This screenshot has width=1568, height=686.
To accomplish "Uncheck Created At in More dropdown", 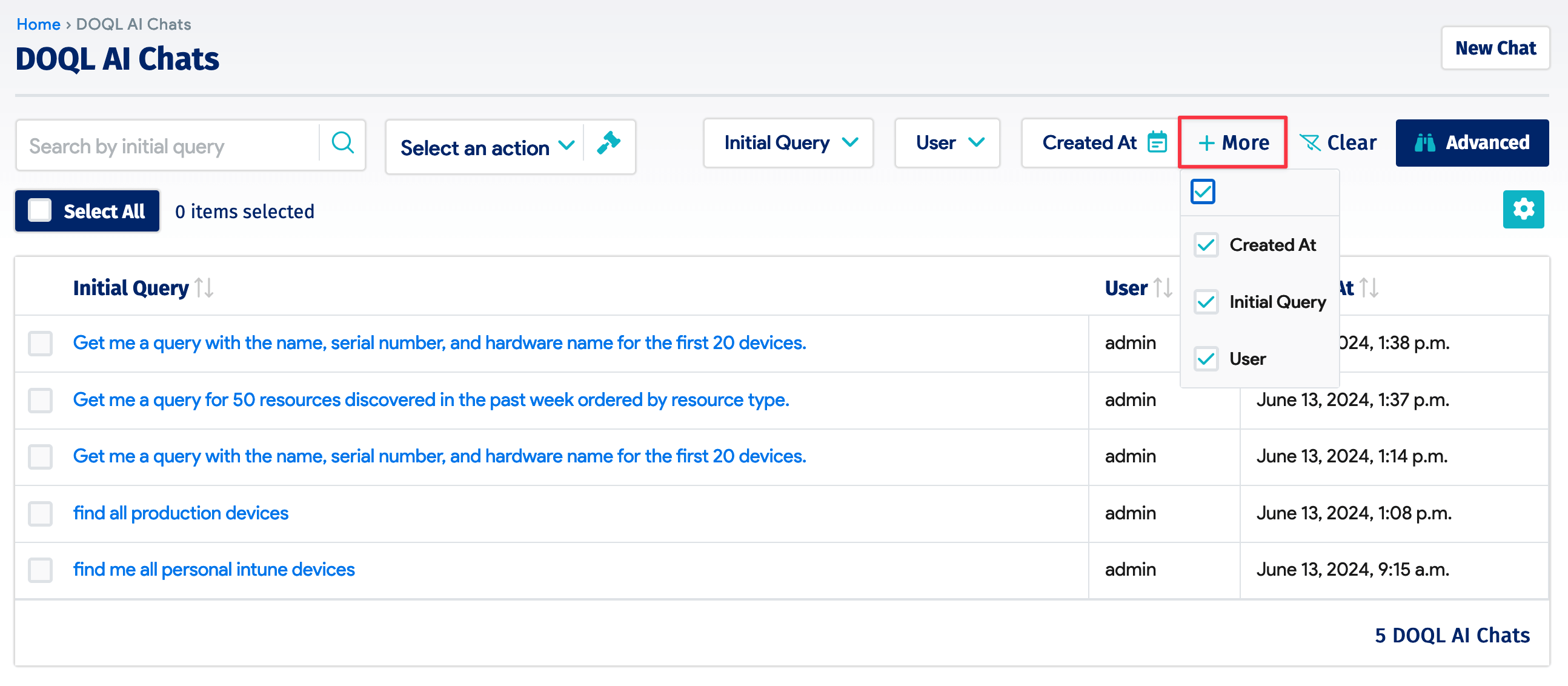I will click(1206, 245).
